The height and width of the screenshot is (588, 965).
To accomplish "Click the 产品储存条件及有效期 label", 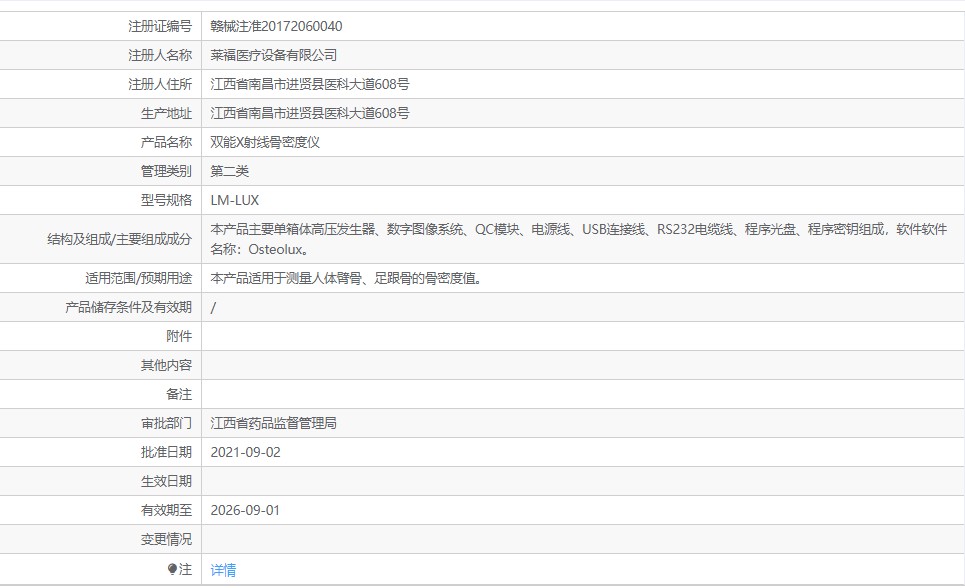I will tap(129, 307).
